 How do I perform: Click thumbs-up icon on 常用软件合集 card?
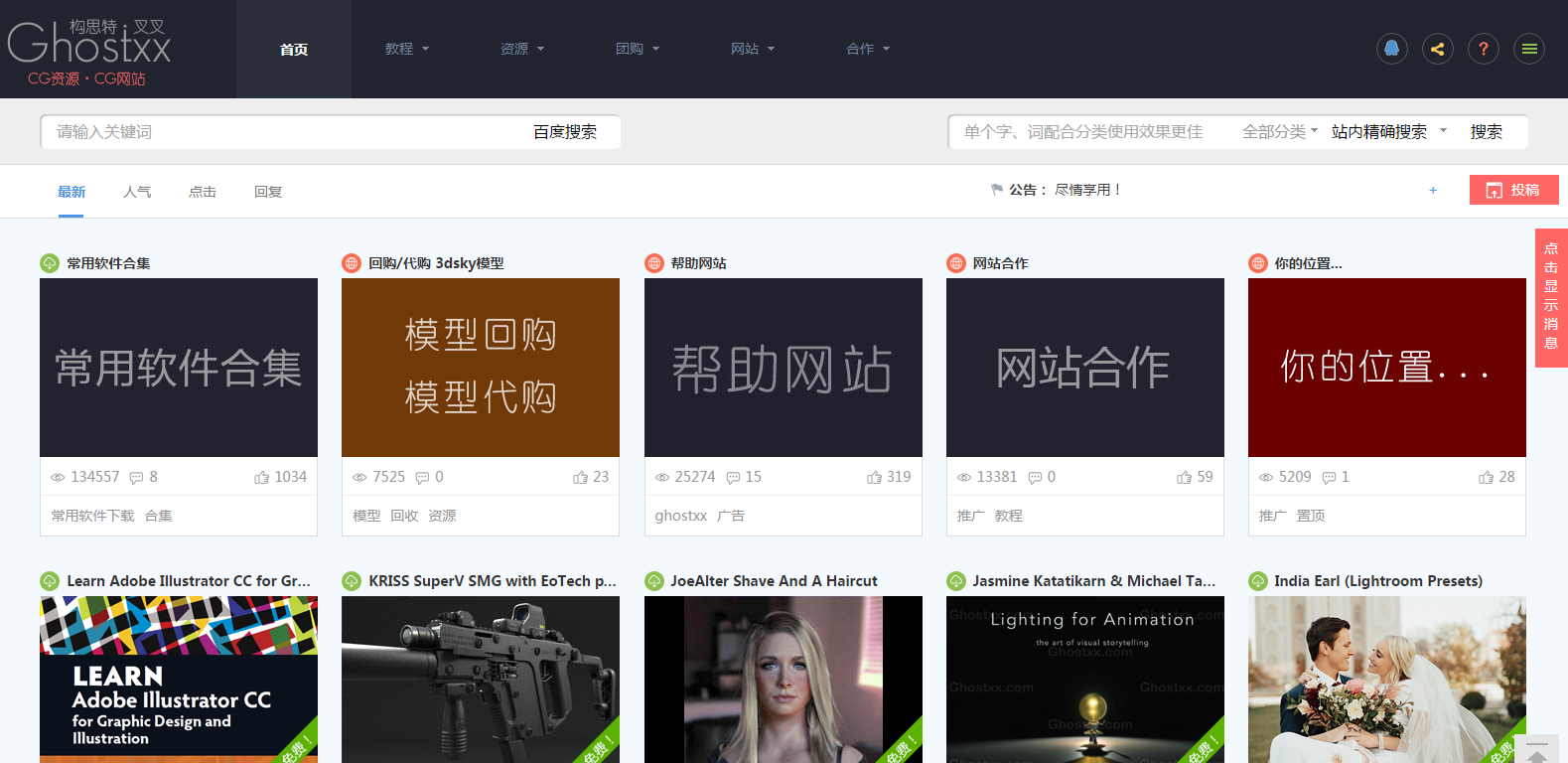(262, 478)
